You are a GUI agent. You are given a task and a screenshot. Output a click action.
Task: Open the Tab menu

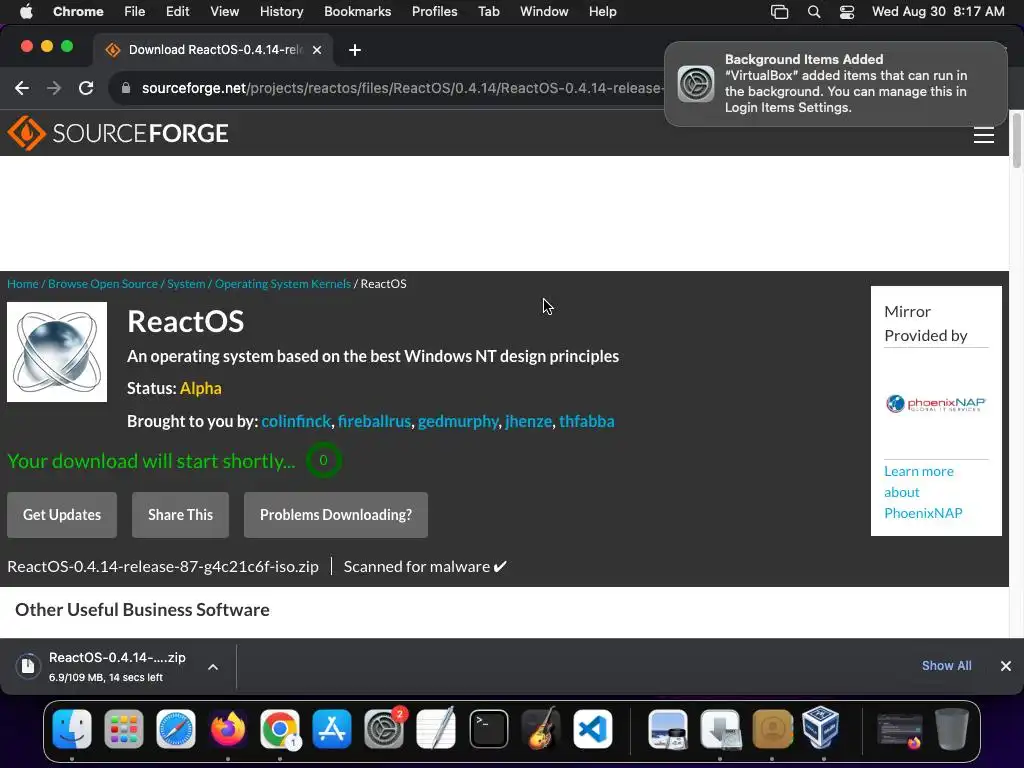(488, 11)
